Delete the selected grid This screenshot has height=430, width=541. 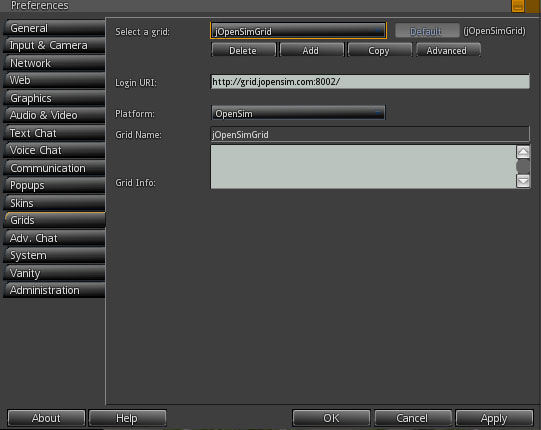243,50
